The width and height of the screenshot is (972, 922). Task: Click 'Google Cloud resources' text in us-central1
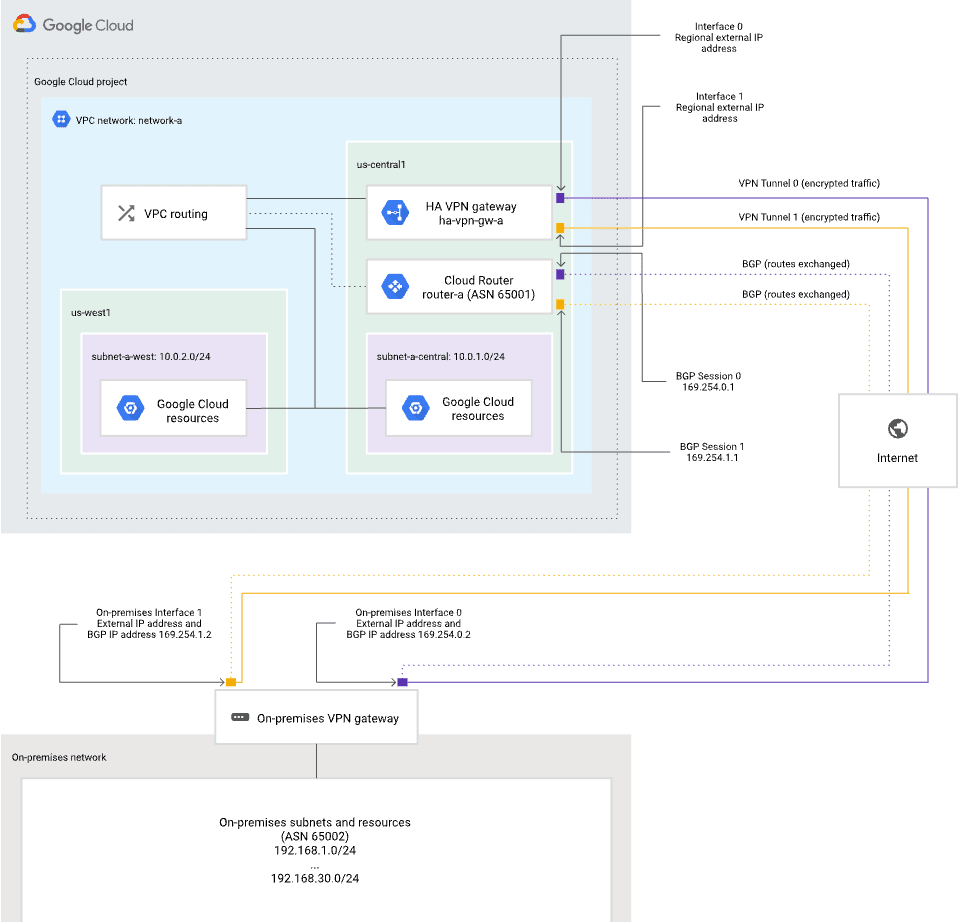click(478, 409)
